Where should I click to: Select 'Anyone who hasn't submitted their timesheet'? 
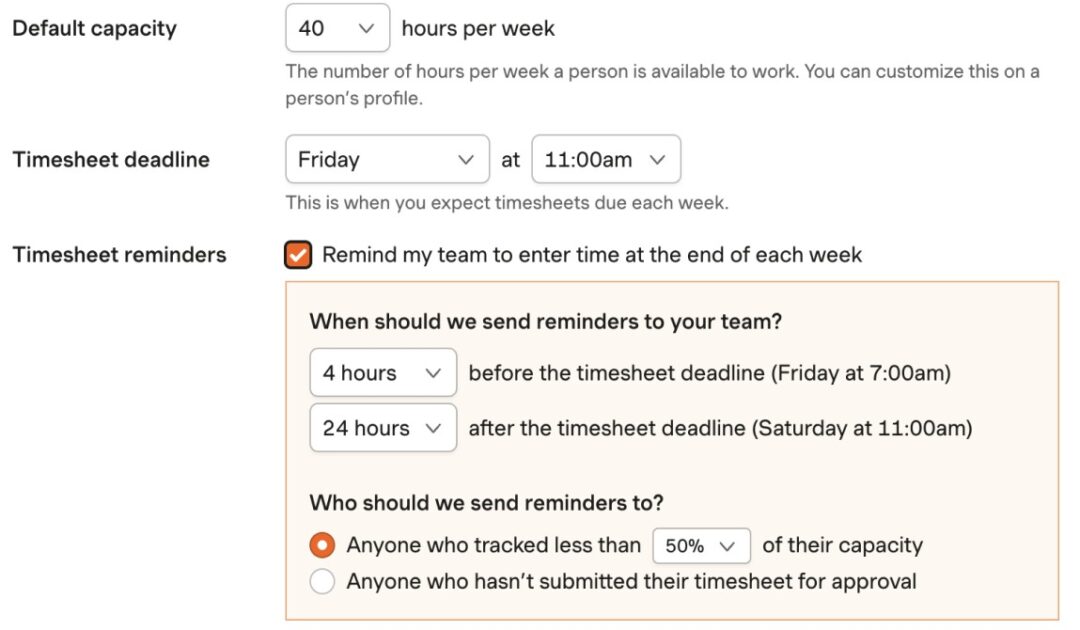click(x=322, y=581)
